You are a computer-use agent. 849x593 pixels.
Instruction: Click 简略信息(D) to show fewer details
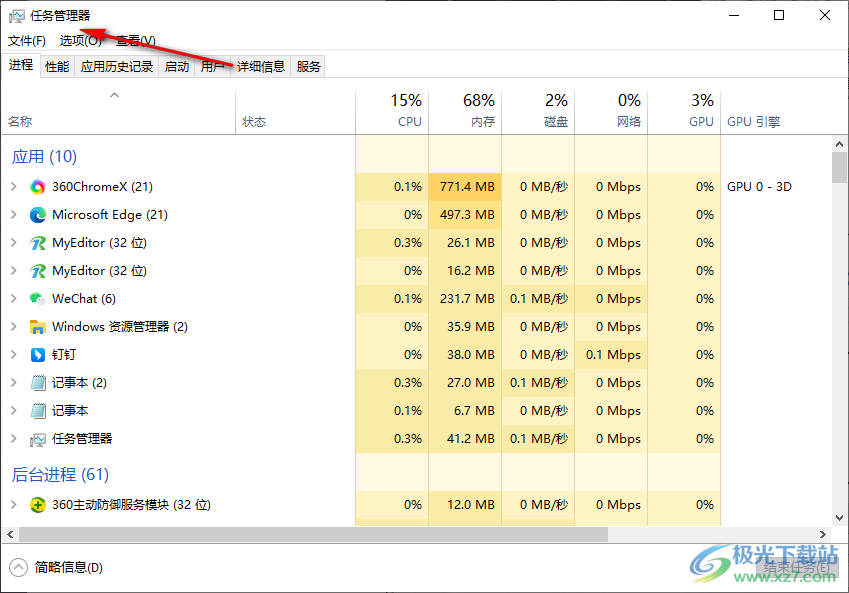click(x=69, y=568)
